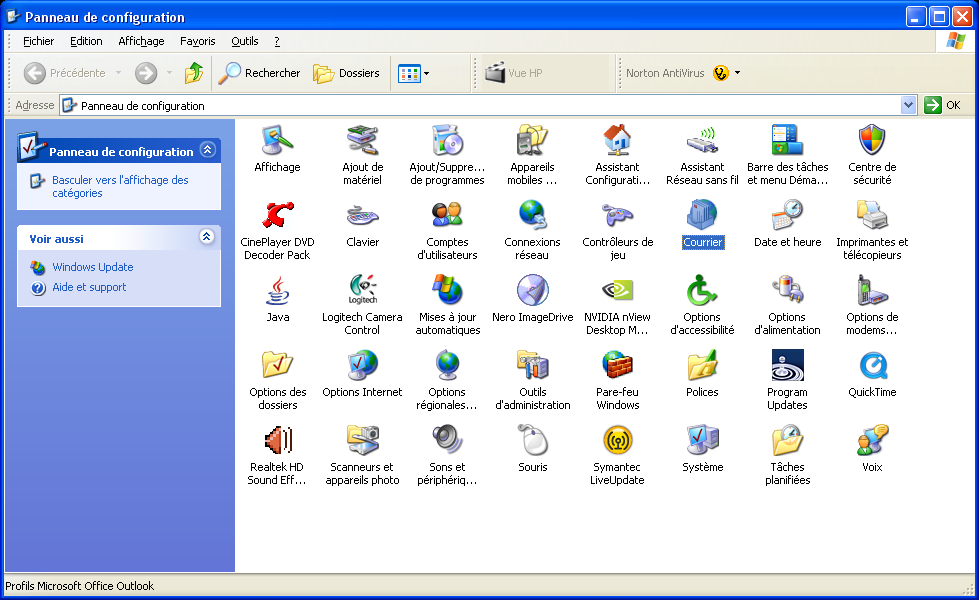Open the Favoris menu
The image size is (979, 600).
197,41
